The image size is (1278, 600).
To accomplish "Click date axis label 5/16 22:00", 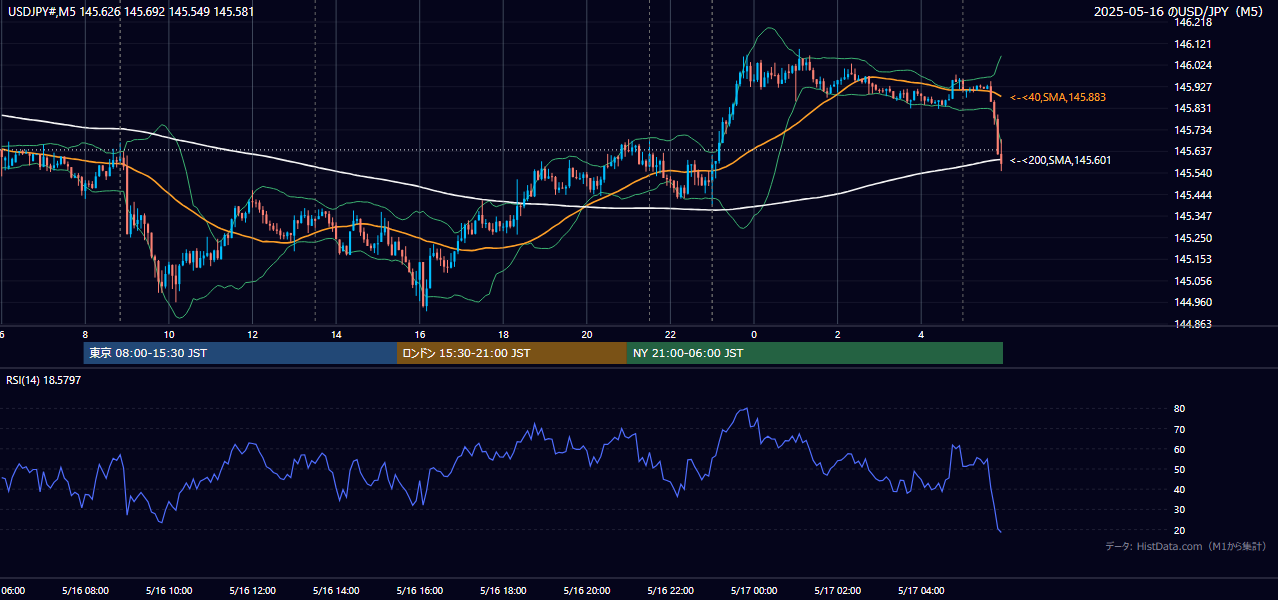I will (670, 590).
